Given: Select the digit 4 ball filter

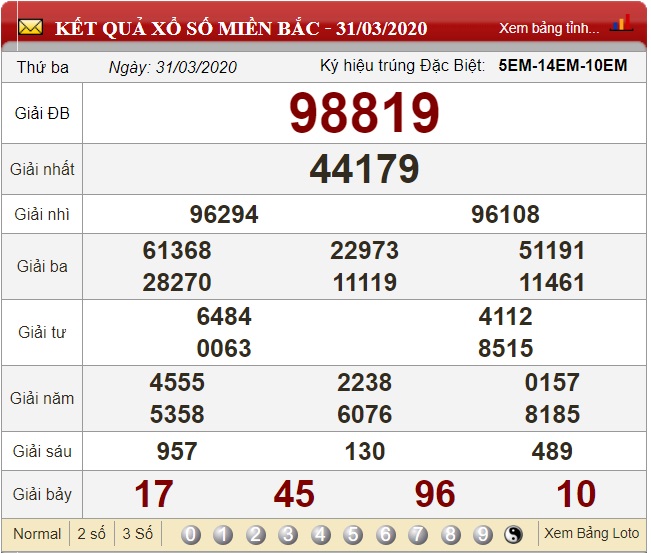Looking at the screenshot, I should click(x=321, y=534).
